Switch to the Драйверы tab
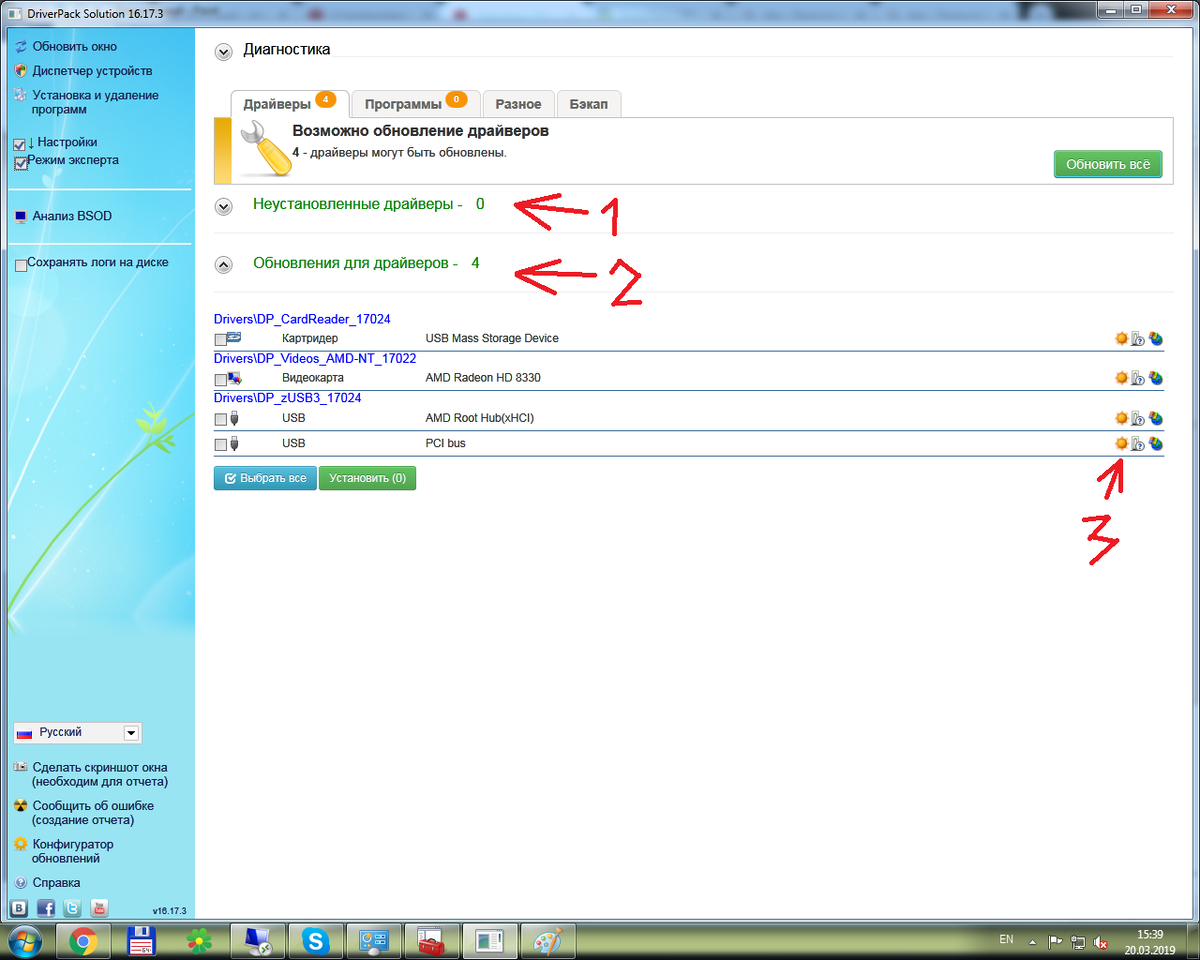 290,103
